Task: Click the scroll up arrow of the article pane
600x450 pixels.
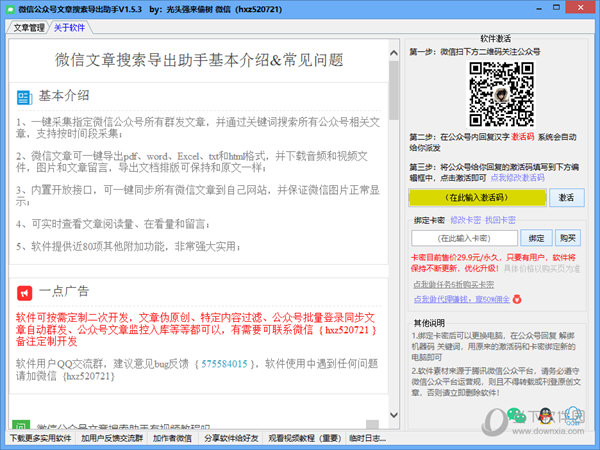Action: 394,53
